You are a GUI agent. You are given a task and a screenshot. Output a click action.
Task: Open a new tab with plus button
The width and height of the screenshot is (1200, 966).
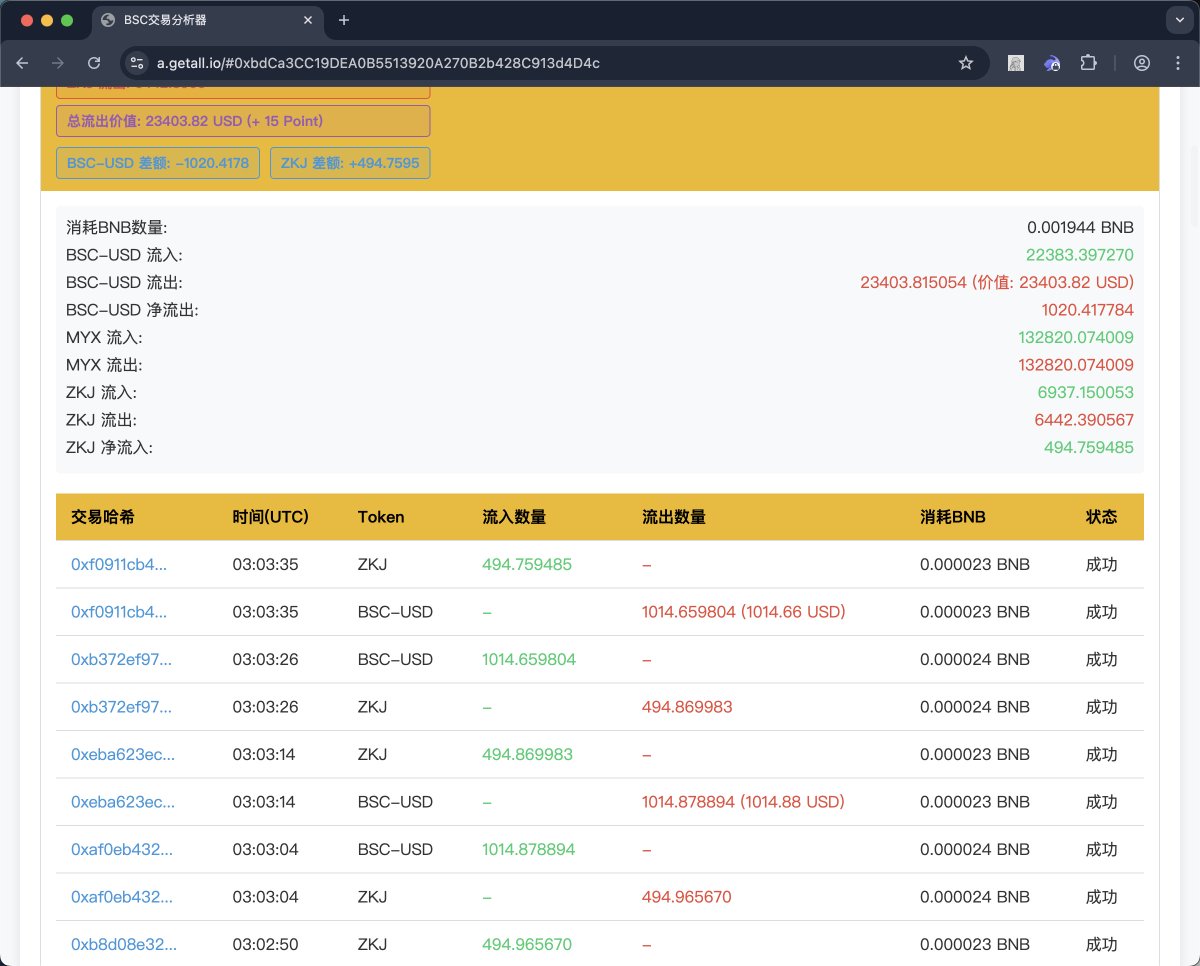tap(344, 20)
